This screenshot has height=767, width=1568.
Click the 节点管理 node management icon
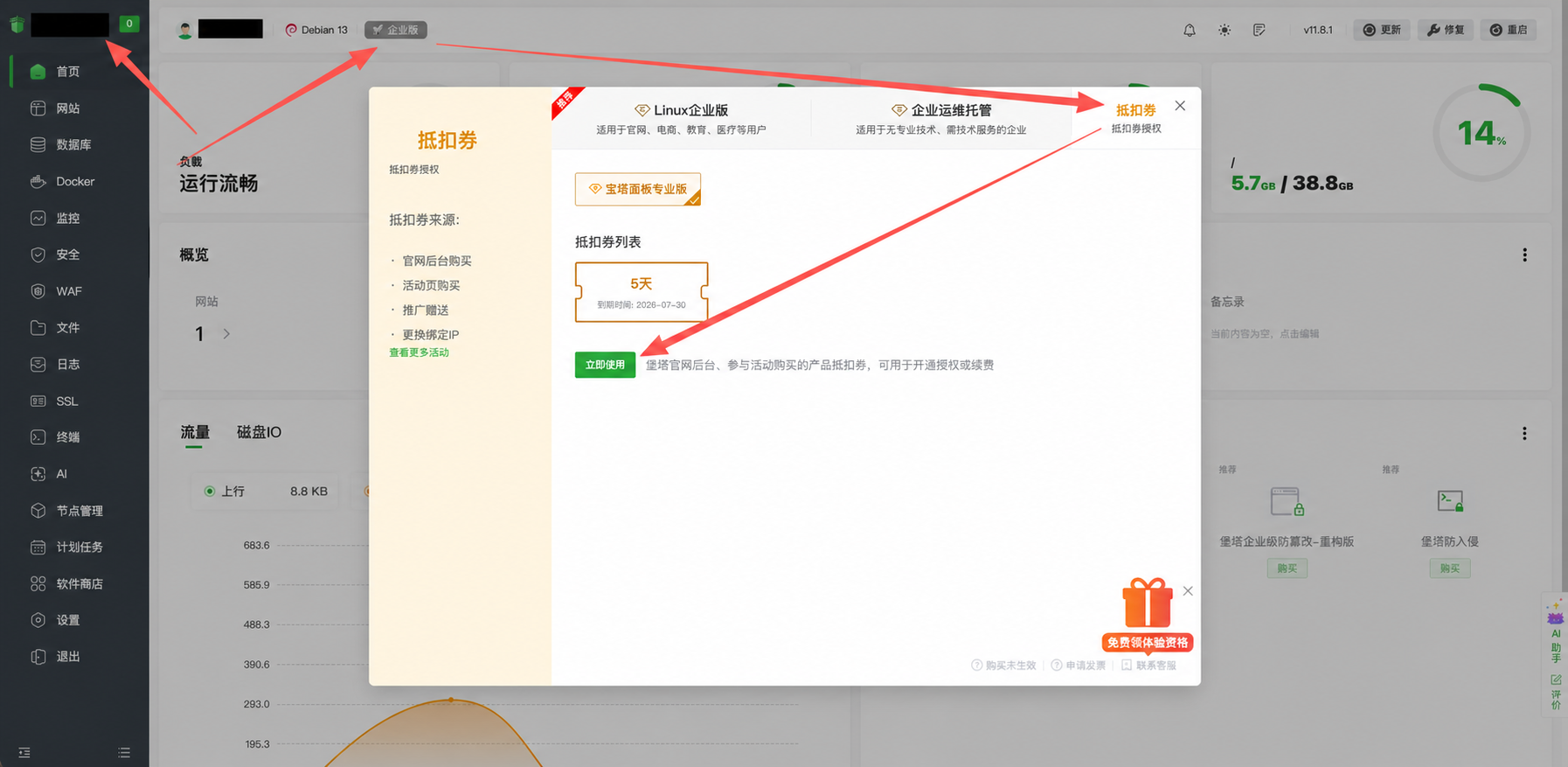click(x=38, y=511)
